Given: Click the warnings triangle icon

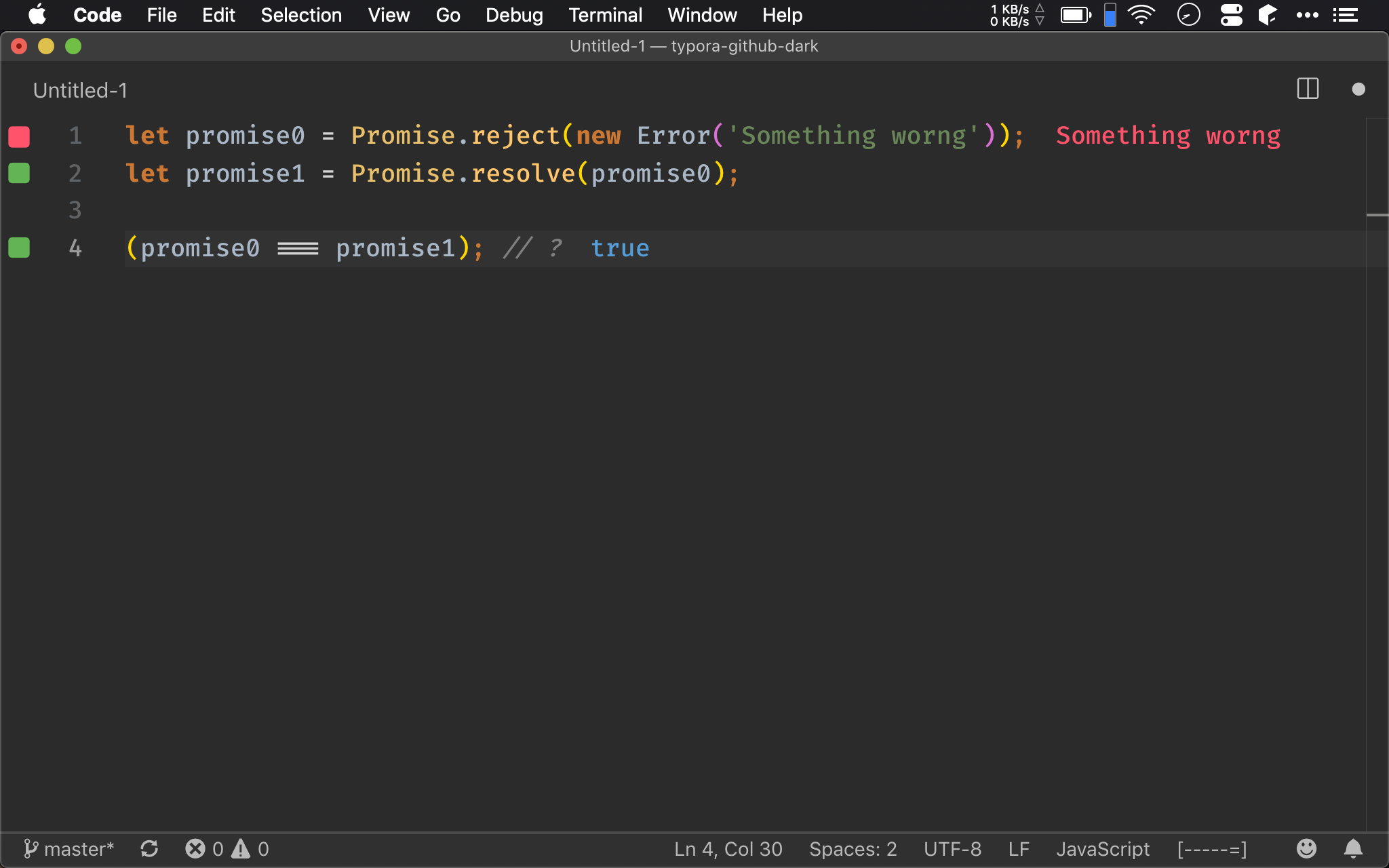Looking at the screenshot, I should coord(241,849).
